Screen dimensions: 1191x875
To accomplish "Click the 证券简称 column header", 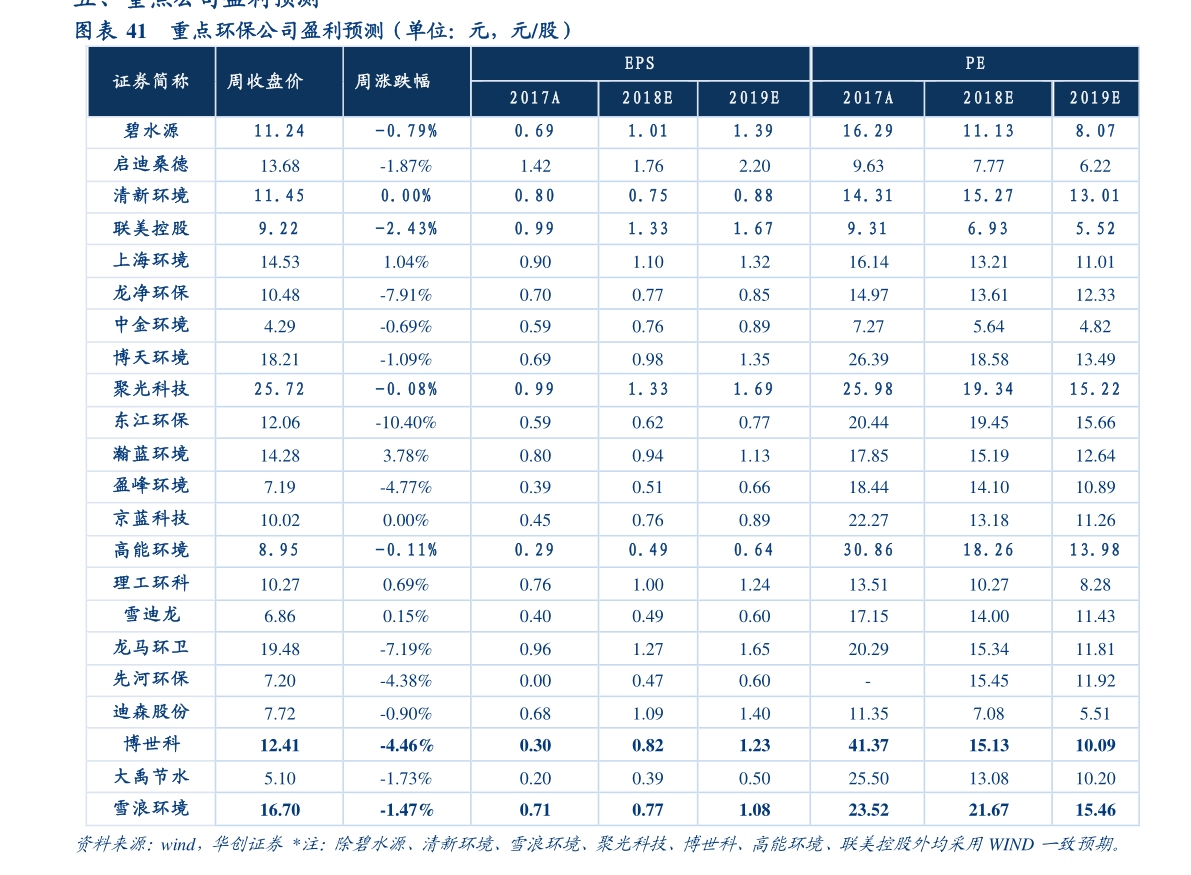I will (x=150, y=81).
